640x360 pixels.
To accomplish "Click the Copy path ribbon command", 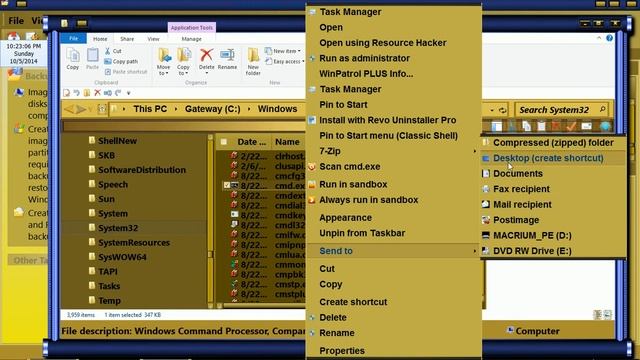I will (x=121, y=61).
